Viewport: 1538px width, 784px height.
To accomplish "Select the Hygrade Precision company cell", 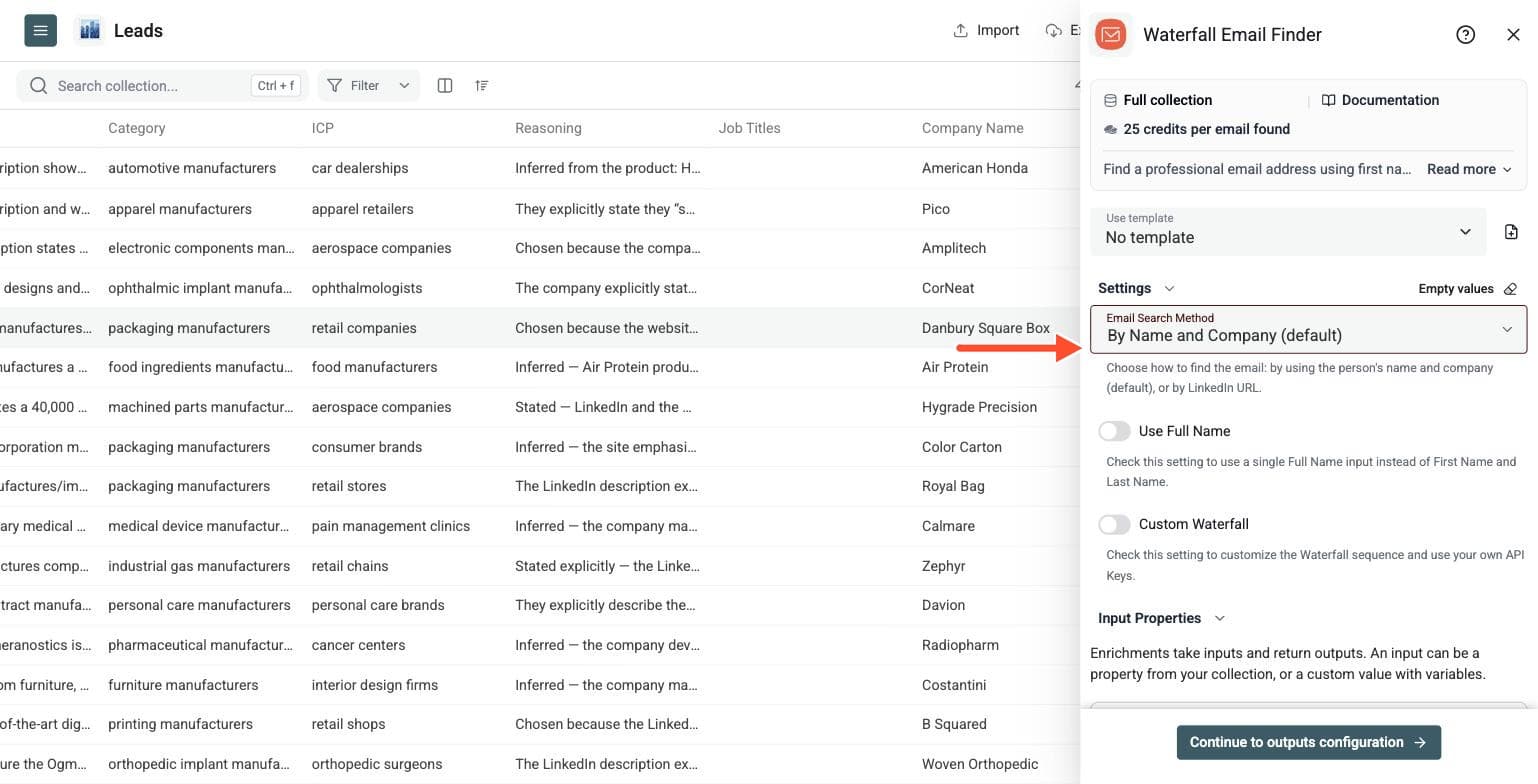I will pyautogui.click(x=980, y=407).
